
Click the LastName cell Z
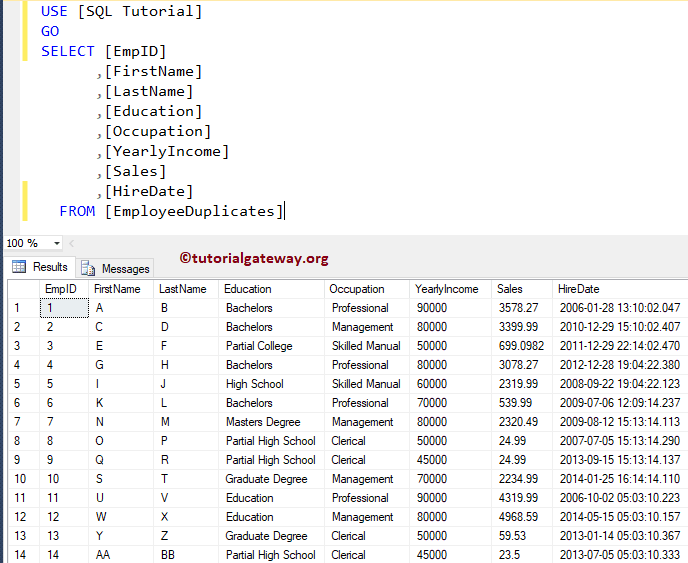pos(186,536)
